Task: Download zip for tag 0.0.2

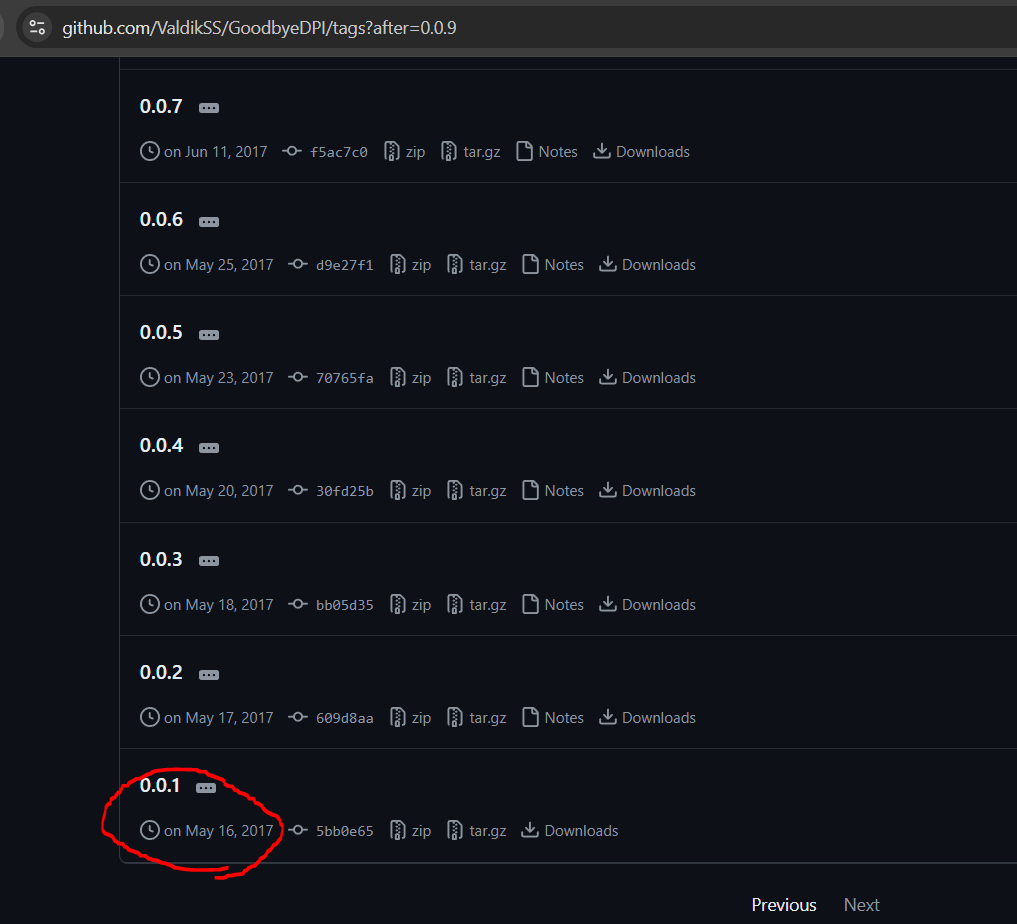Action: [x=411, y=718]
